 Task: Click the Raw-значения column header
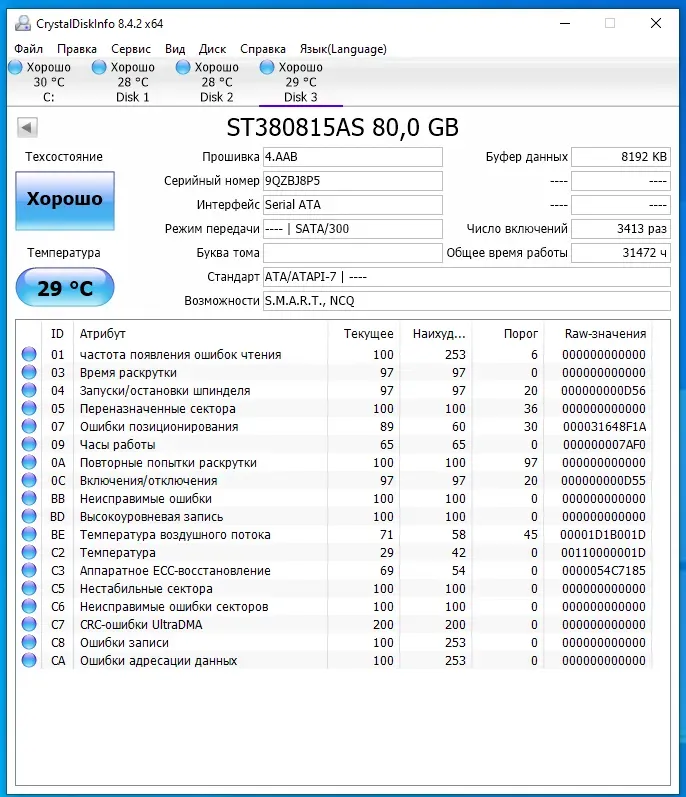tap(599, 333)
